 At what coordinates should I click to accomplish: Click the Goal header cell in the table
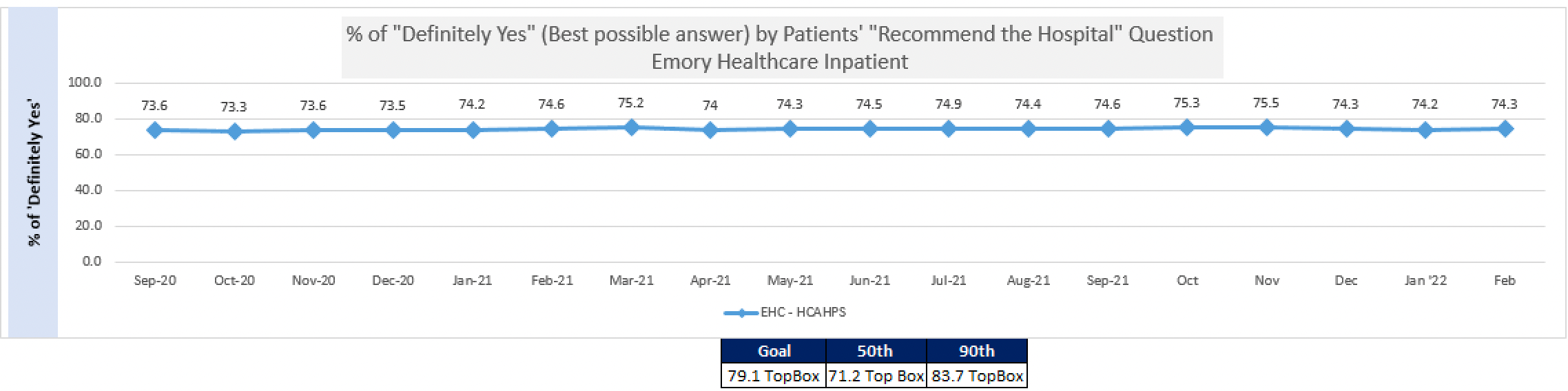774,351
